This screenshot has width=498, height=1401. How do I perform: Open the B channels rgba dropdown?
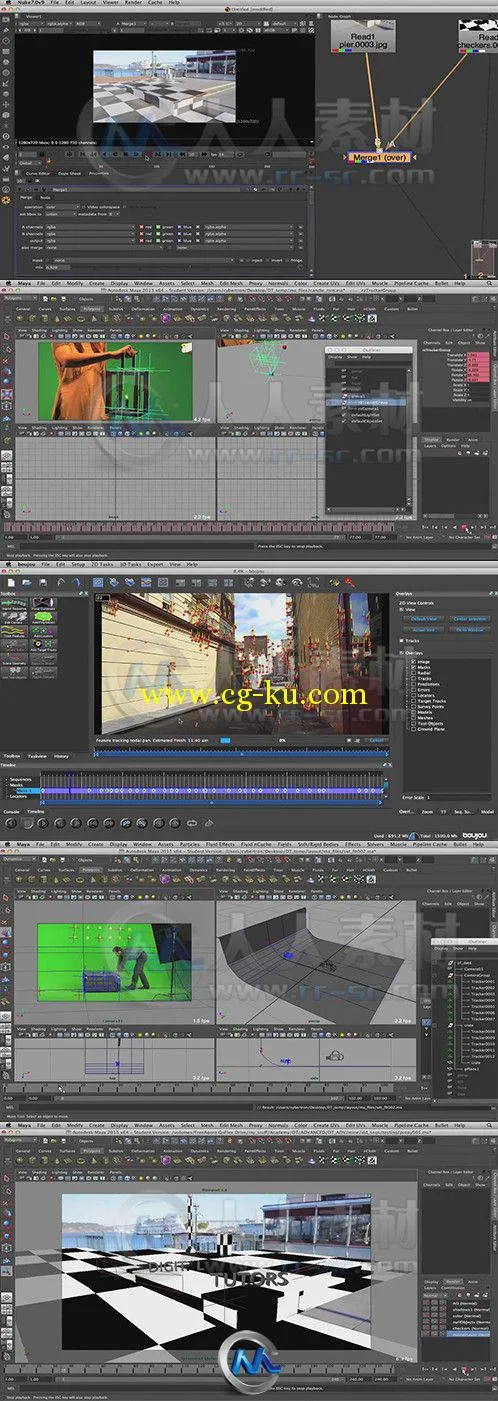point(89,234)
